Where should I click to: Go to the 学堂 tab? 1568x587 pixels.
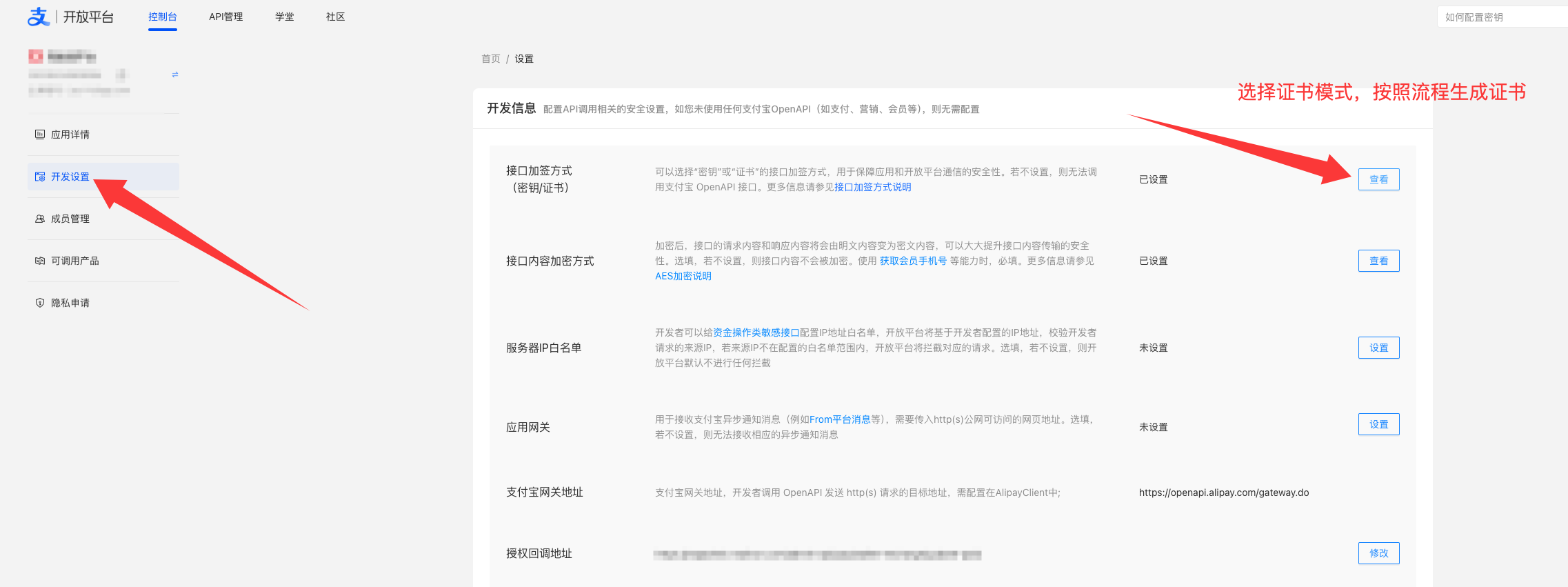[x=285, y=17]
